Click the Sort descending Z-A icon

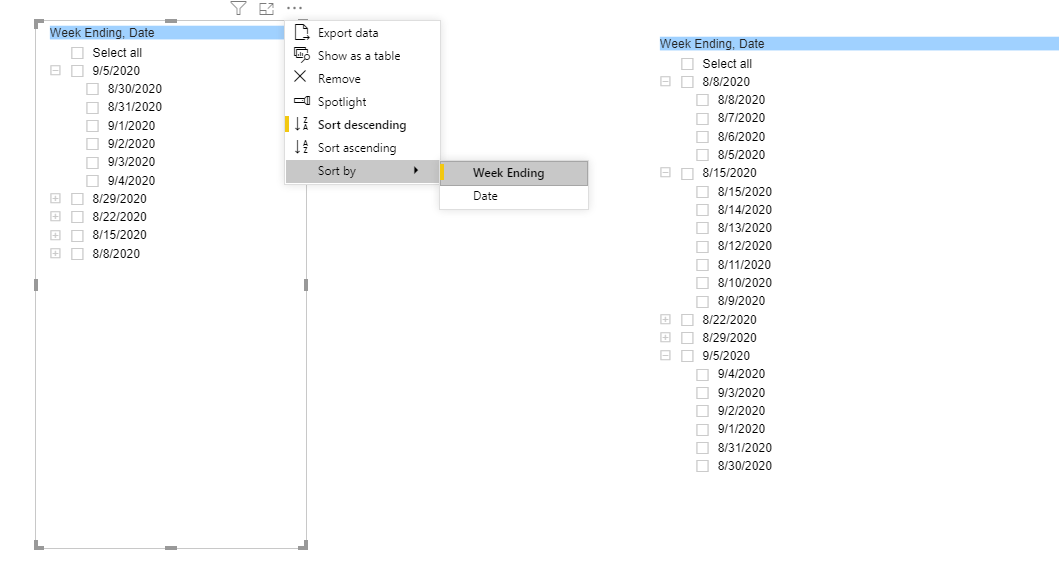(301, 124)
